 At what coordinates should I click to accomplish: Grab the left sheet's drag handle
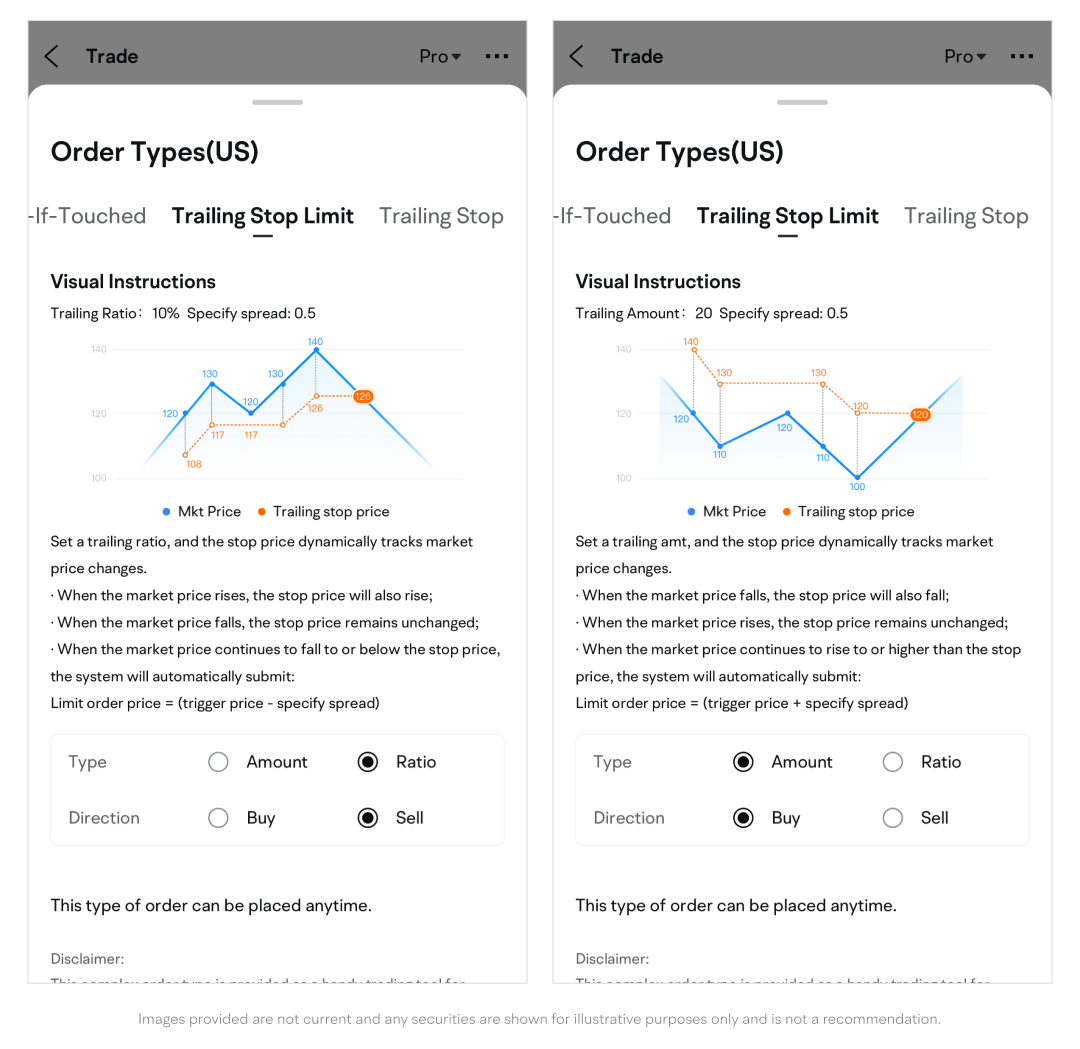coord(277,102)
